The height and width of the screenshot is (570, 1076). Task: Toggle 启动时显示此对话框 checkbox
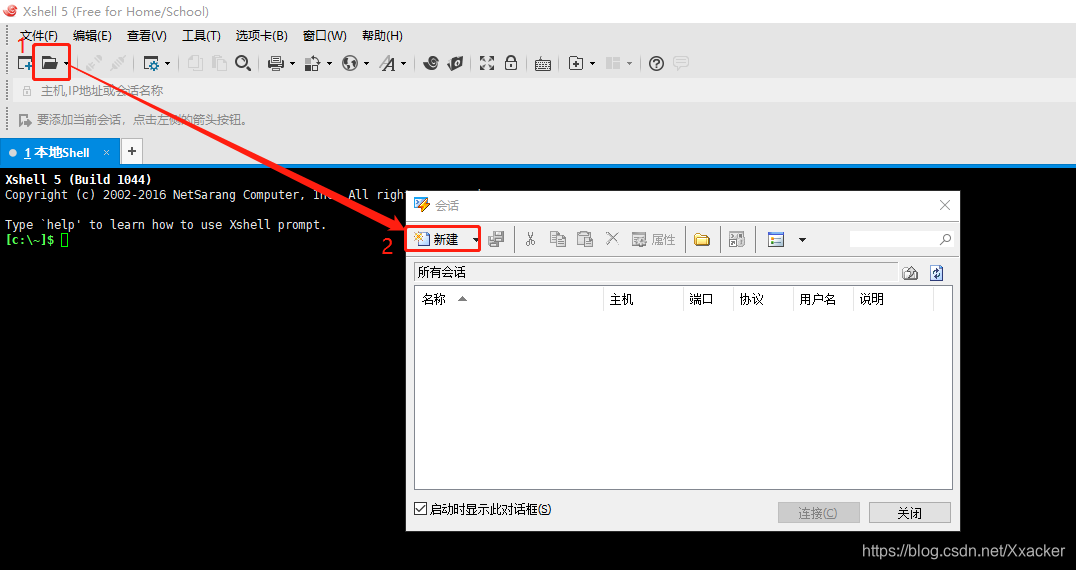[421, 509]
